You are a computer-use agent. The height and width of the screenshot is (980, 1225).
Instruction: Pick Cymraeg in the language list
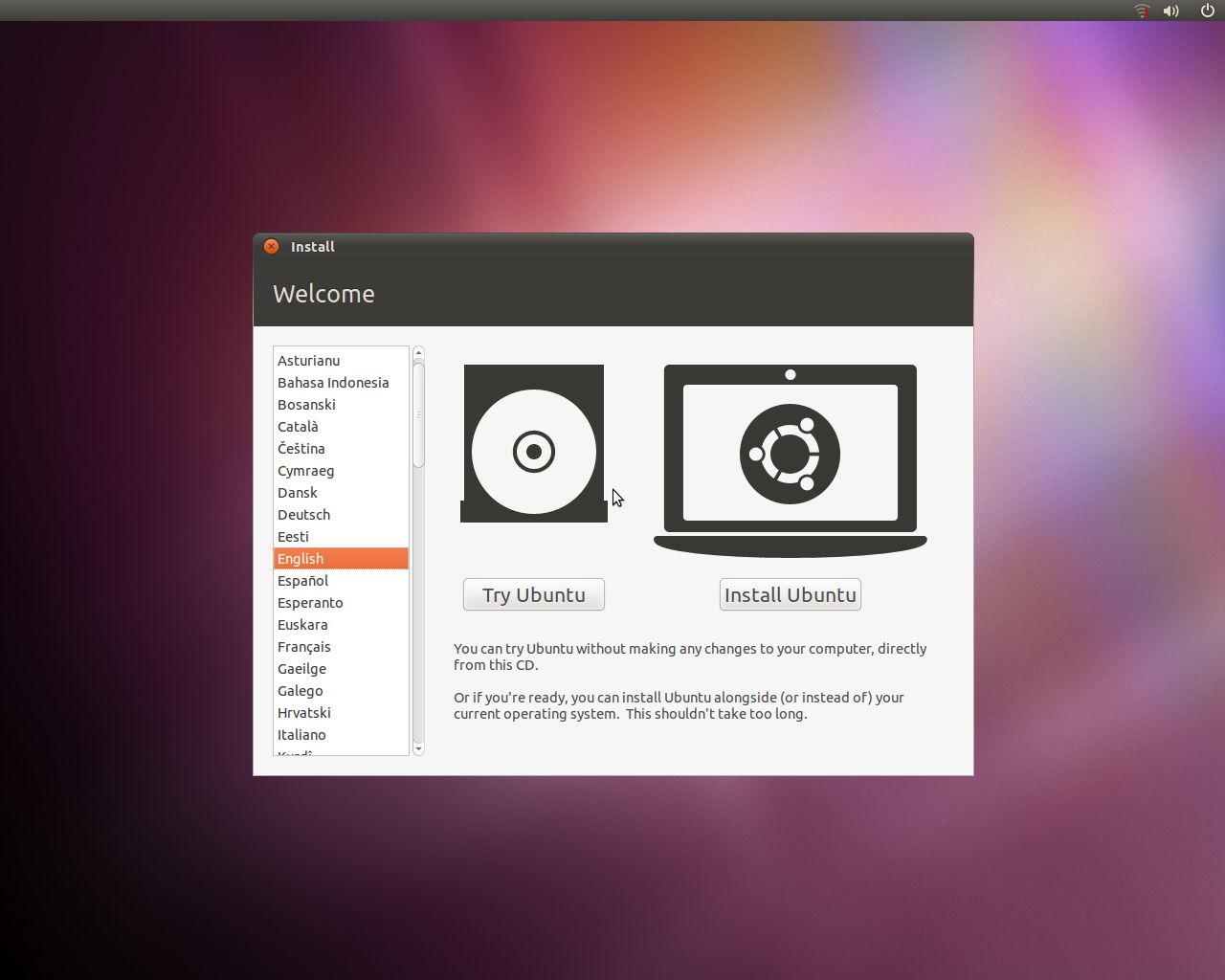pos(341,471)
